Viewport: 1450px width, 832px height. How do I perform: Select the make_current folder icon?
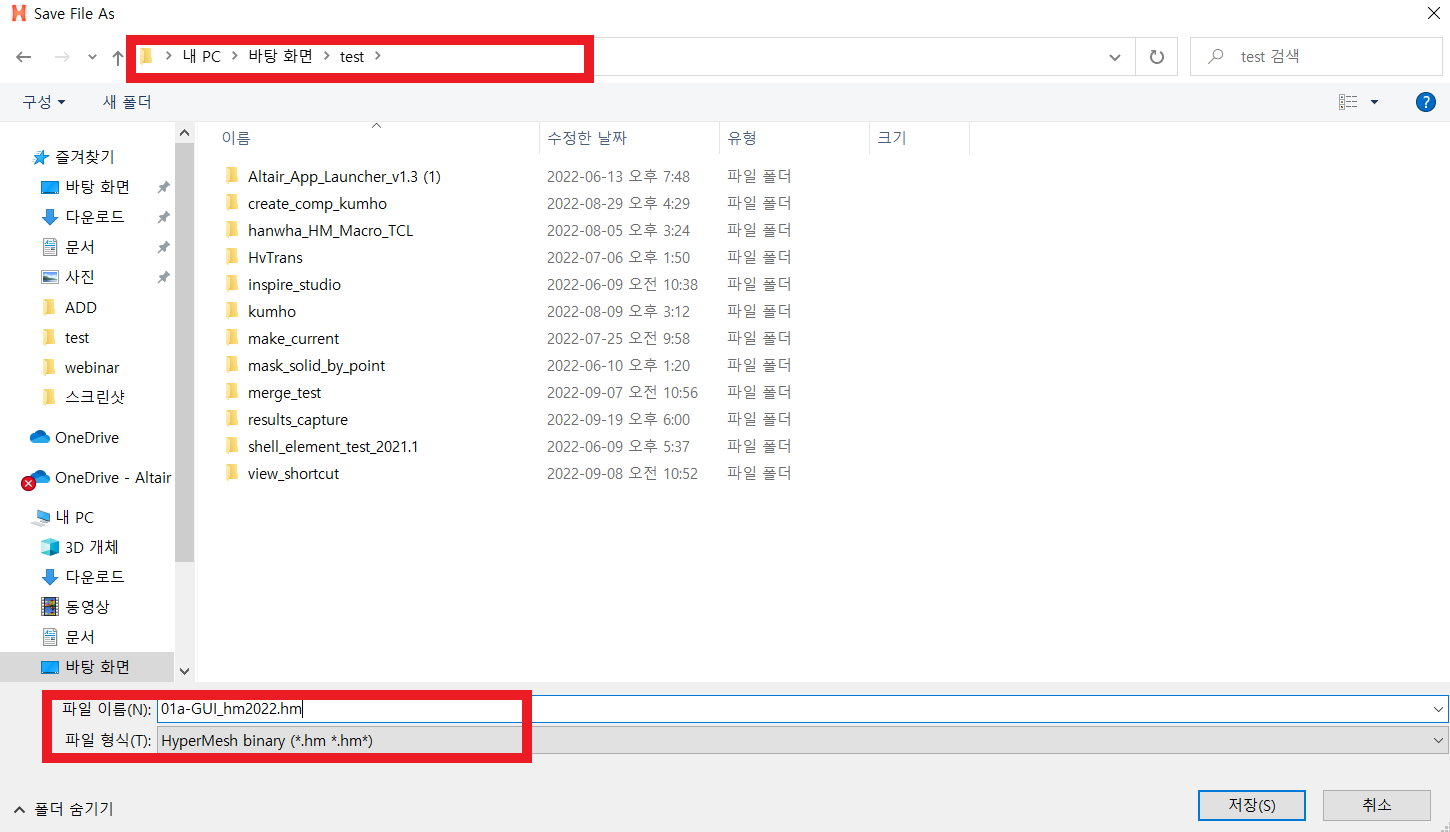232,338
